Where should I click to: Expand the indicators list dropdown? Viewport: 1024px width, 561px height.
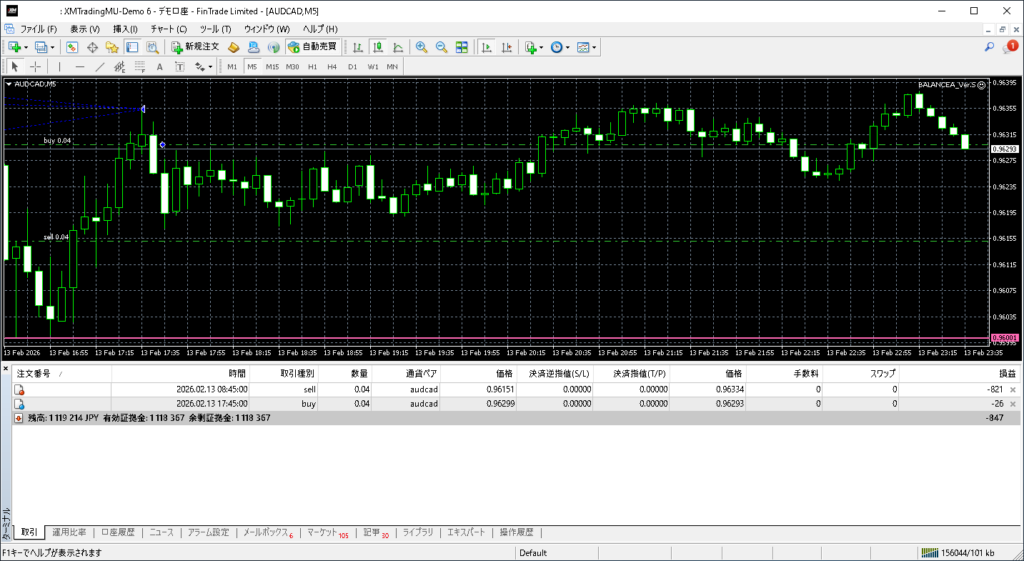pyautogui.click(x=541, y=47)
